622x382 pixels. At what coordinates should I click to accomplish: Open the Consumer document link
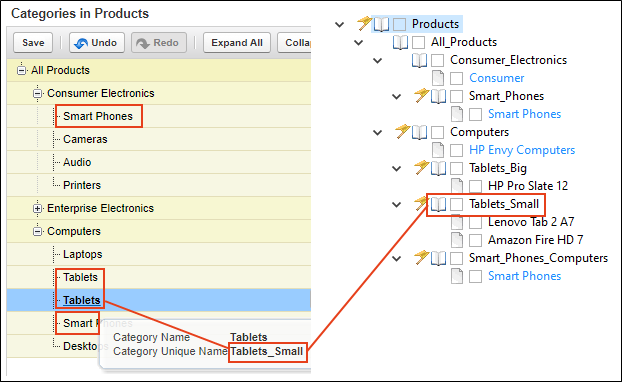tap(496, 78)
